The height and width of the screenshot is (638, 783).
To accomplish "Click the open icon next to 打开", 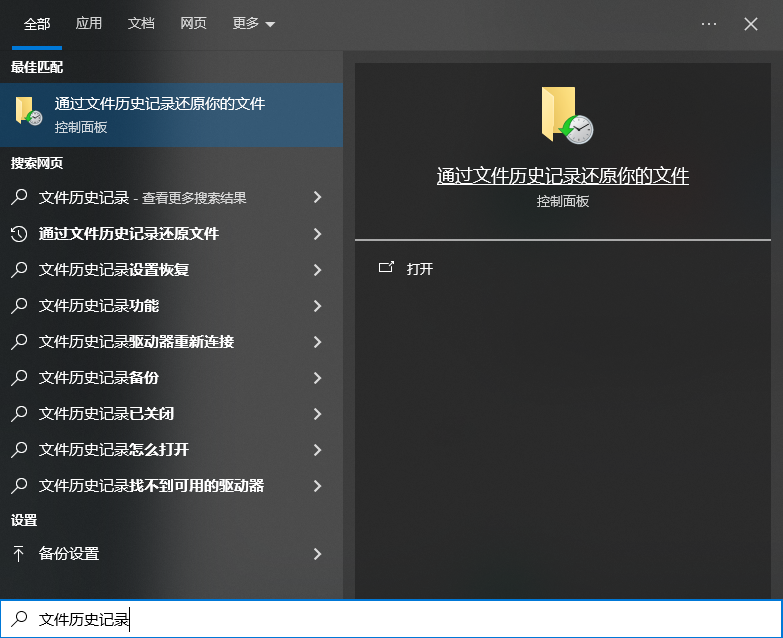I will (386, 268).
